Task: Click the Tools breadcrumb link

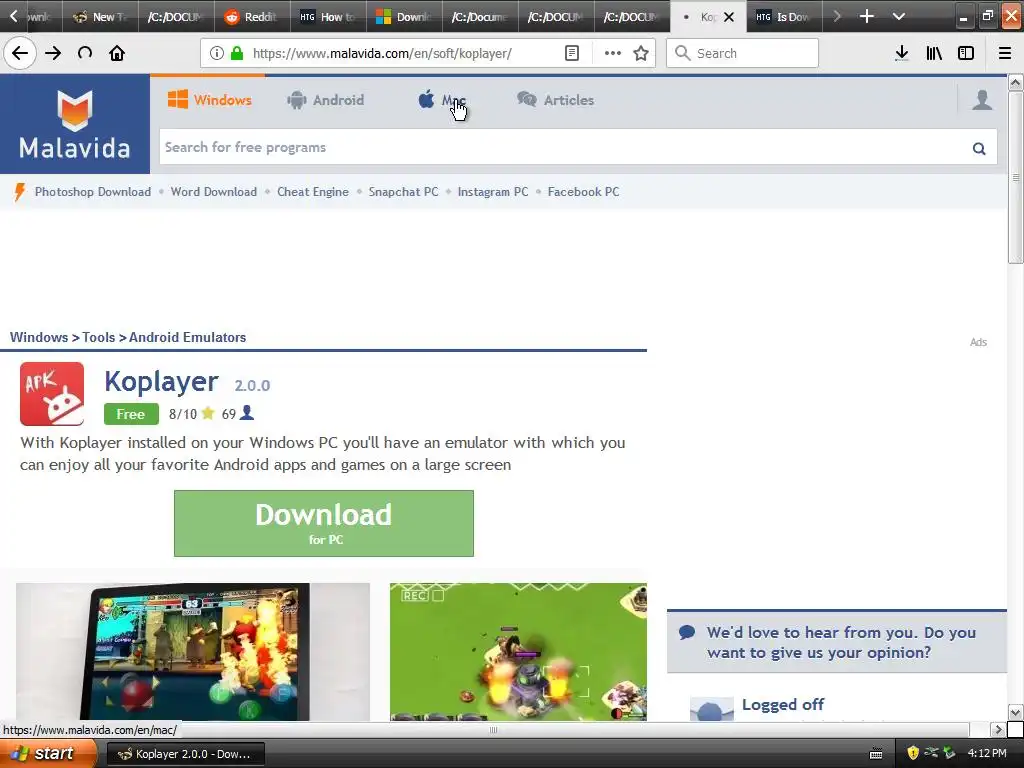Action: coord(99,338)
